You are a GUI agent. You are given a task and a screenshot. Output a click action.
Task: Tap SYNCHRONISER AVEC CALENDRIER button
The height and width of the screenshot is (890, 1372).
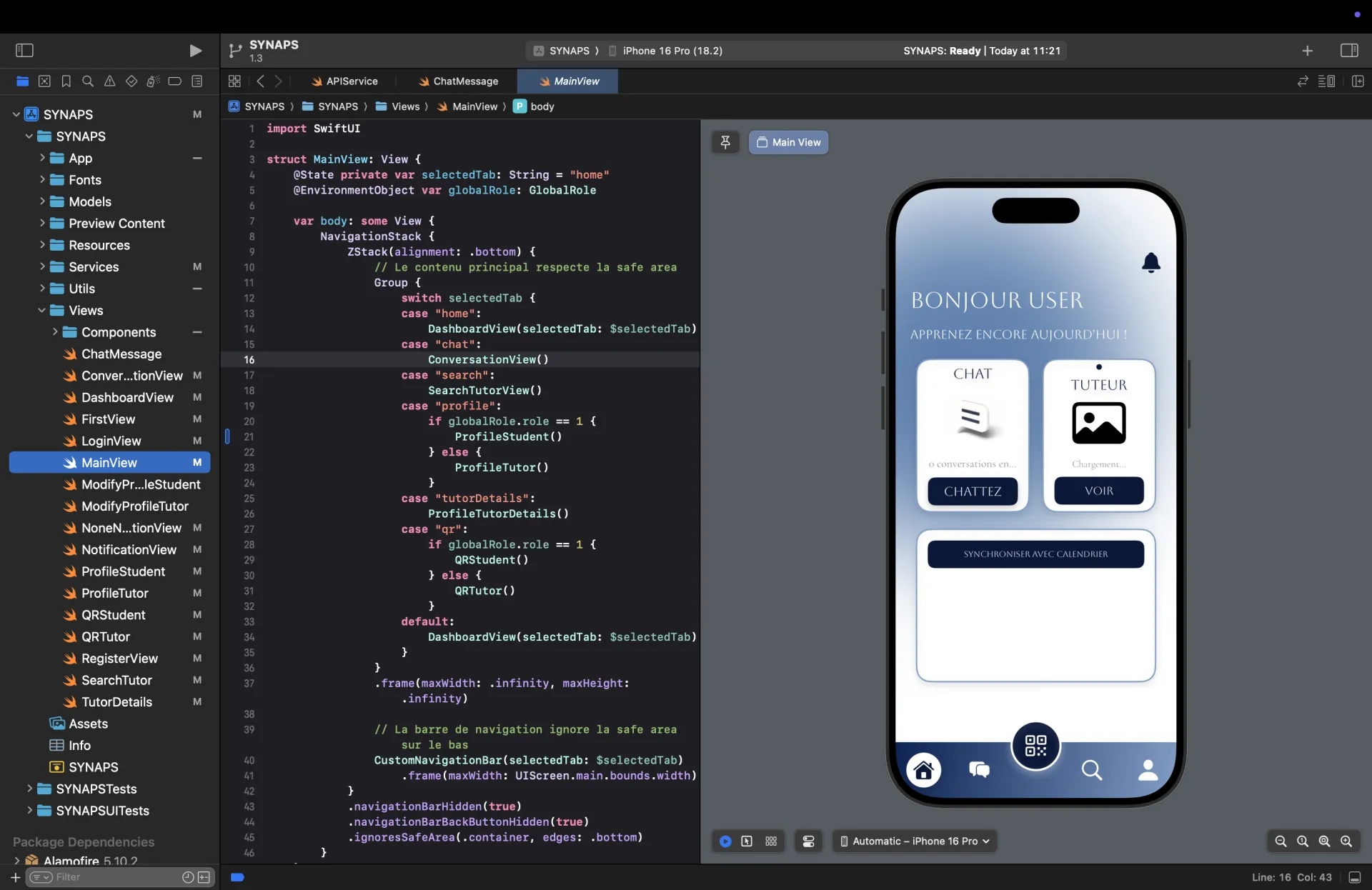[1035, 554]
